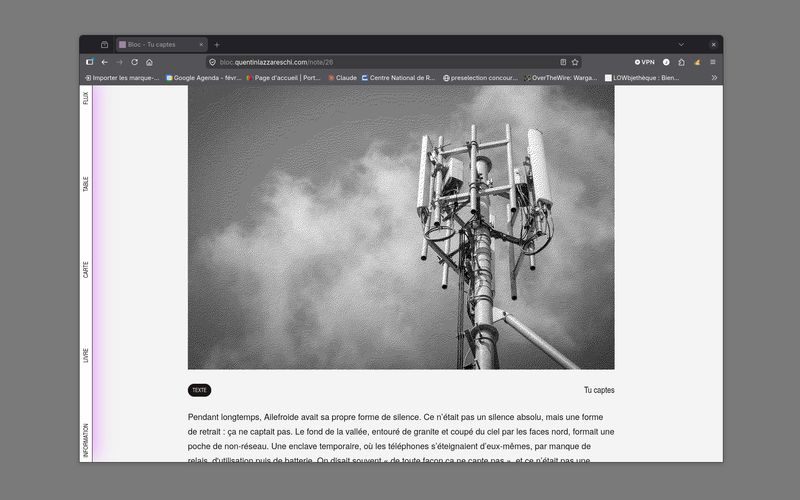Expand the list all tabs chevron

(x=681, y=44)
